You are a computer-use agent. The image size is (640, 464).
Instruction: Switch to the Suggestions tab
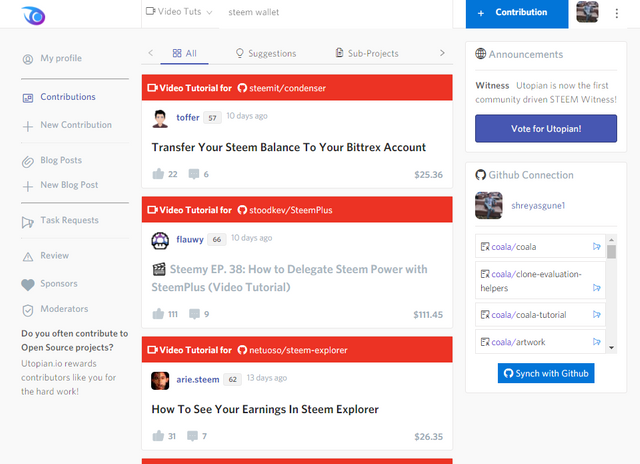266,53
